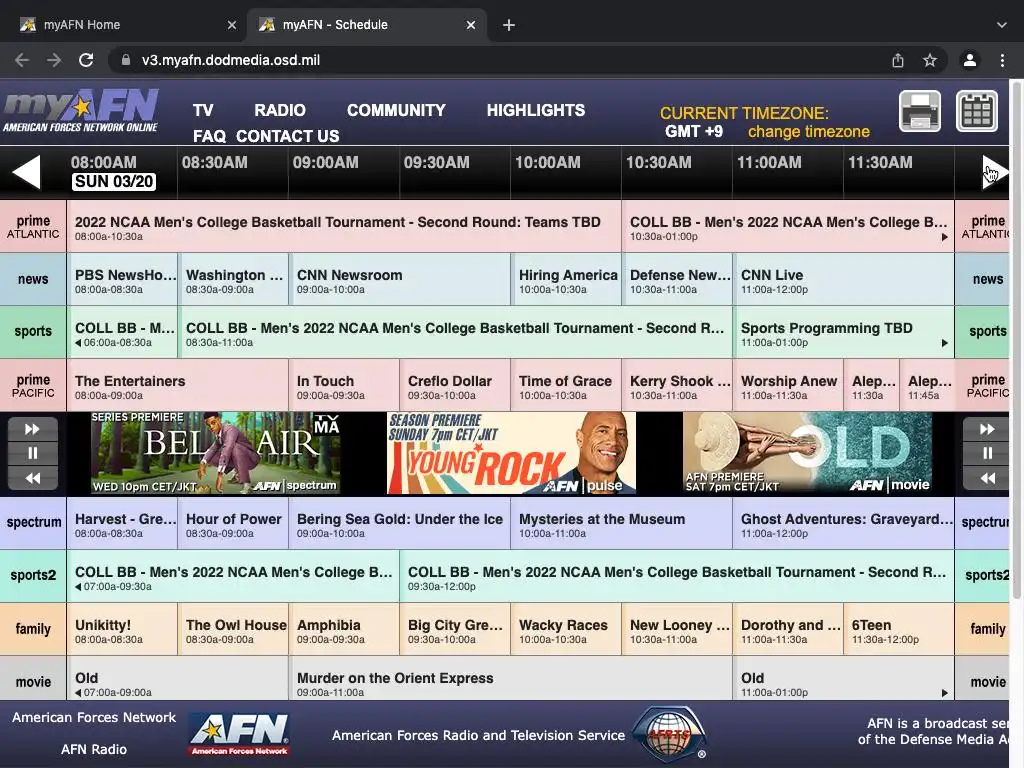Reload the browser page
This screenshot has width=1024, height=768.
pyautogui.click(x=86, y=60)
